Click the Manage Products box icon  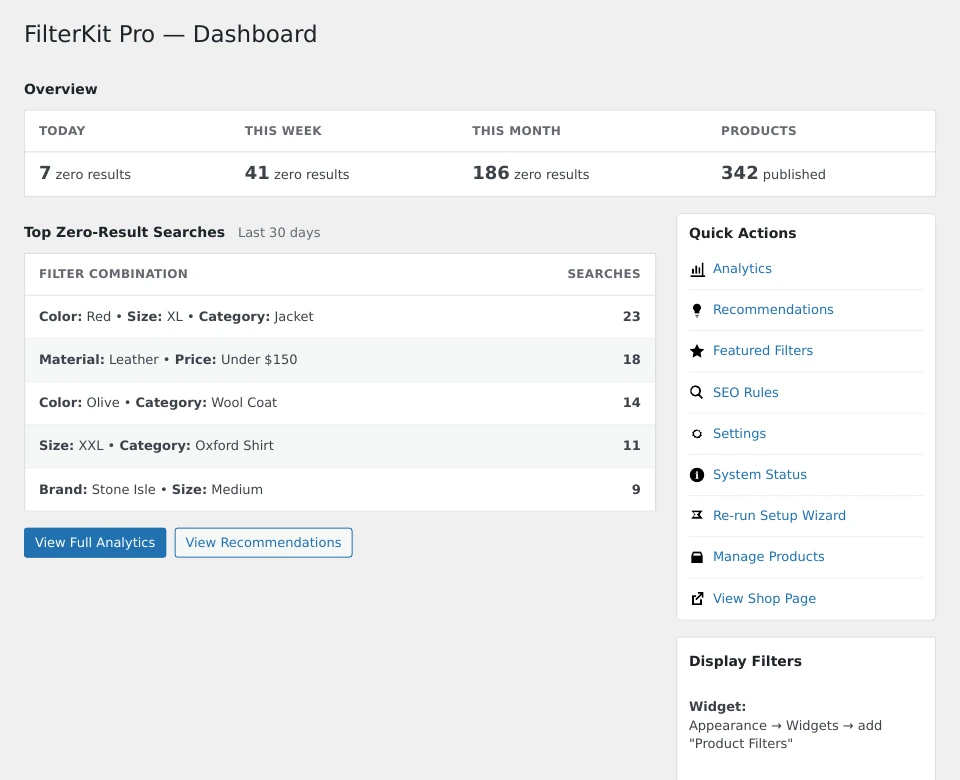[697, 557]
